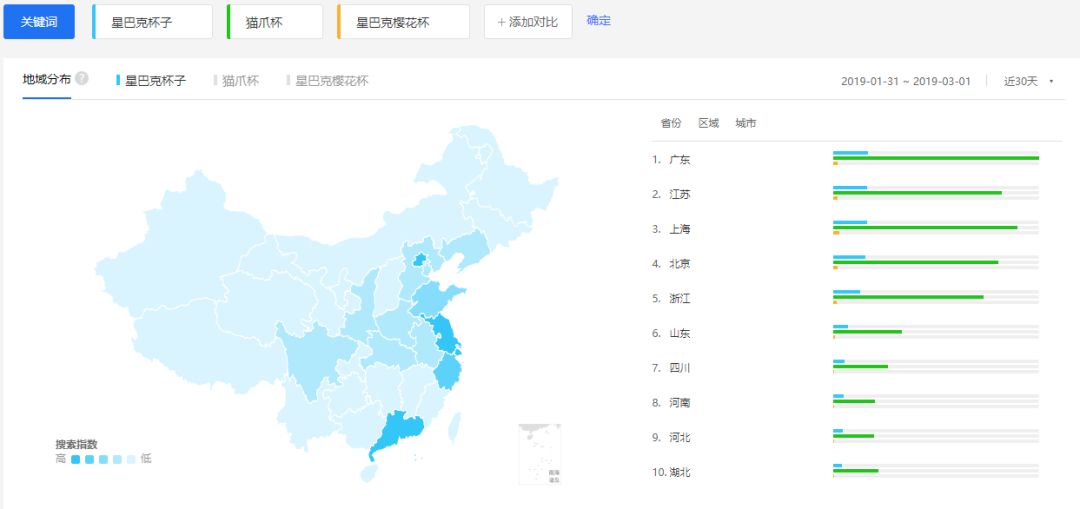This screenshot has height=509, width=1080.
Task: Click the blue 关键词 button
Action: (39, 22)
